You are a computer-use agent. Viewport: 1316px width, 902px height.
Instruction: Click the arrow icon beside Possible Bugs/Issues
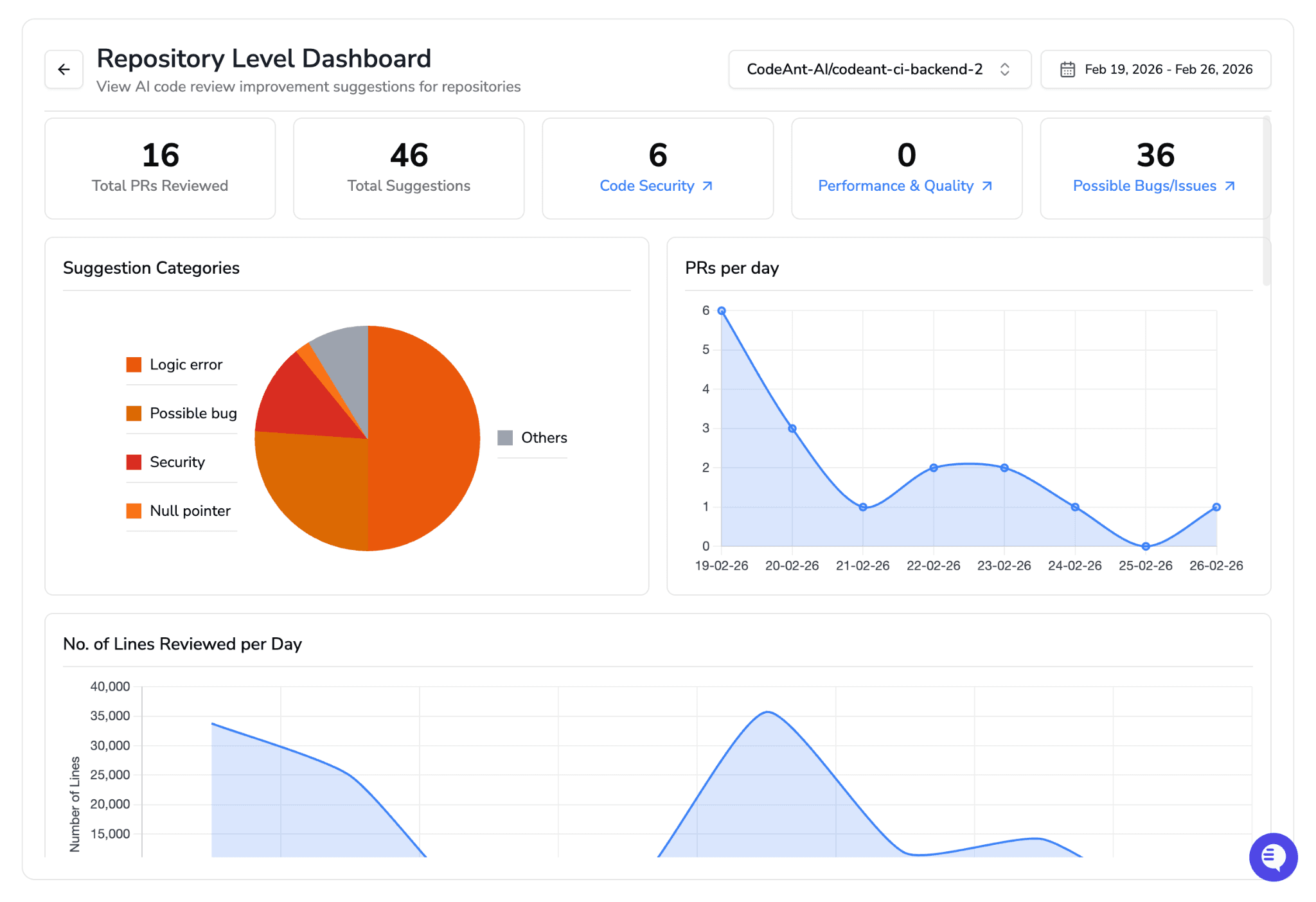coord(1230,186)
